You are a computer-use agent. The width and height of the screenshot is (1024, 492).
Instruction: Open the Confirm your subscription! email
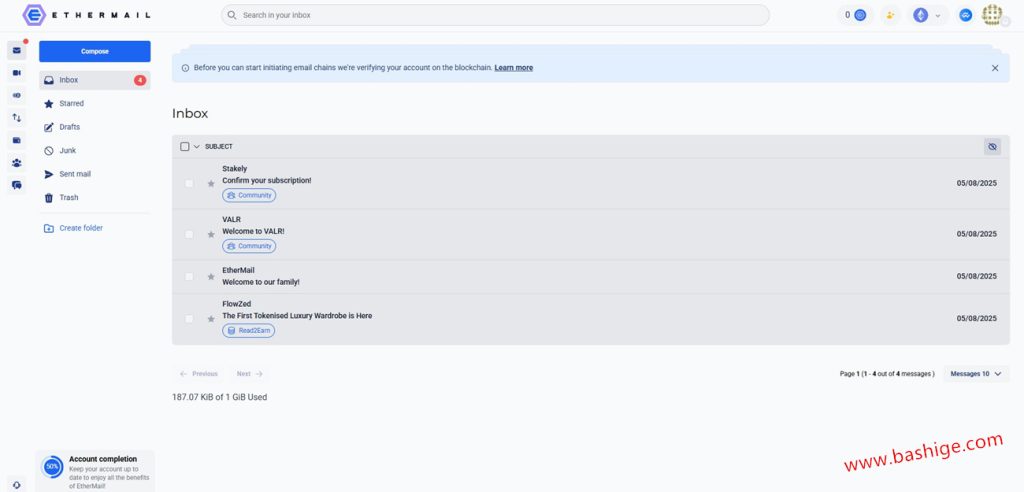pyautogui.click(x=590, y=184)
